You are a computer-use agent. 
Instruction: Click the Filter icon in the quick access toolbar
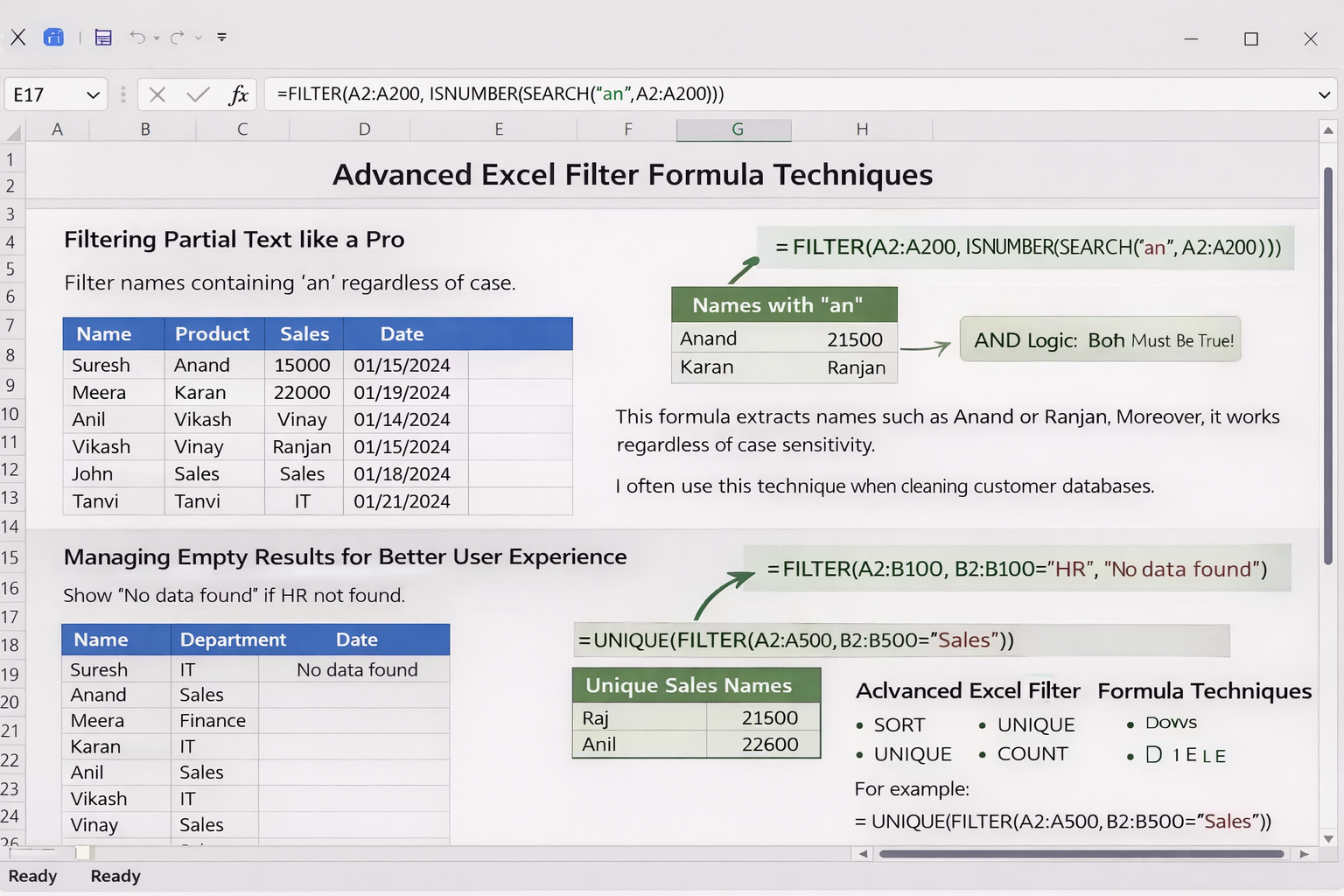coord(221,37)
